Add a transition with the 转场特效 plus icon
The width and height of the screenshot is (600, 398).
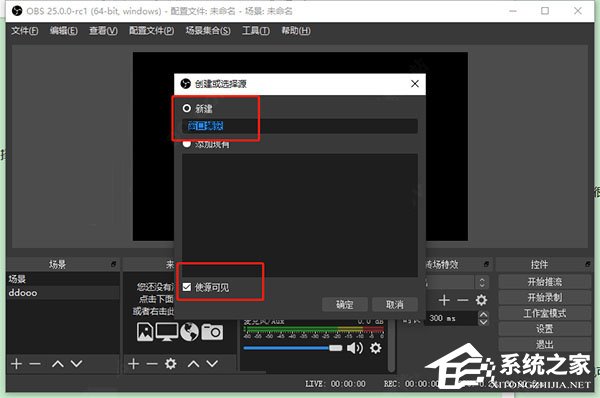click(x=444, y=300)
